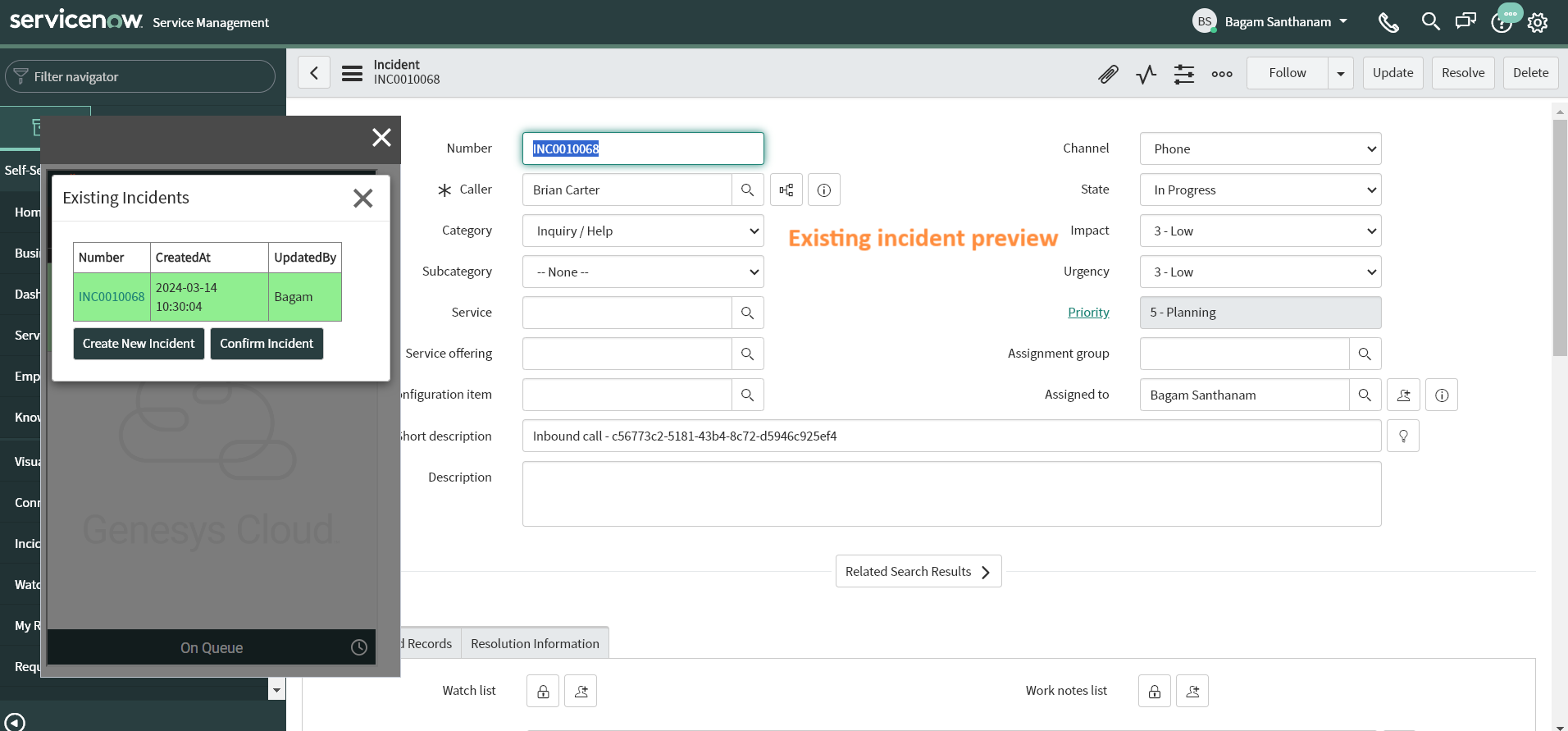Preview Caller record info icon

pos(824,190)
